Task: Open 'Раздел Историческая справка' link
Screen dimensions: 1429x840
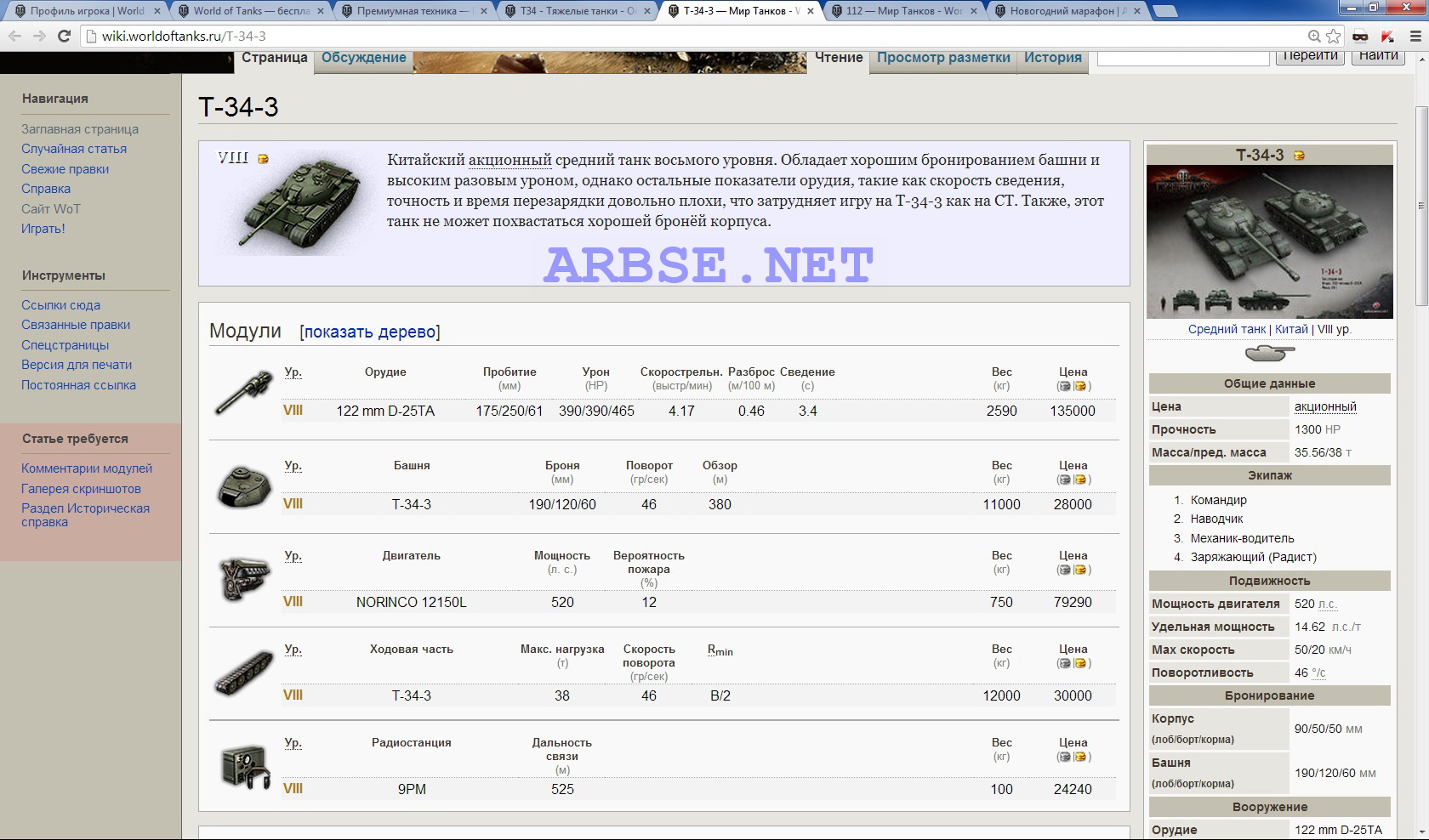Action: [85, 515]
